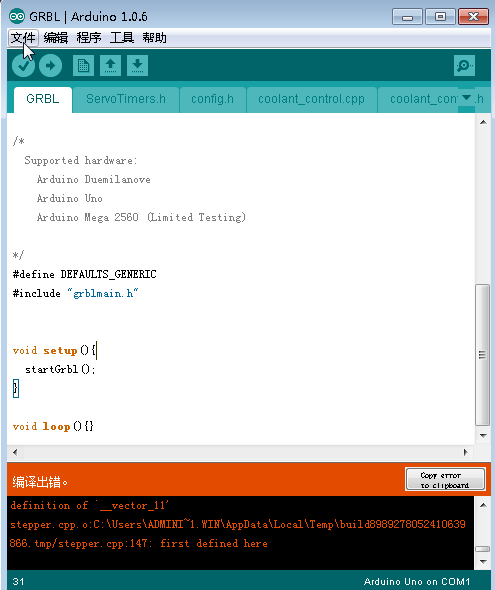The width and height of the screenshot is (495, 590).
Task: Open the Serial Monitor magnifier icon
Action: [464, 65]
